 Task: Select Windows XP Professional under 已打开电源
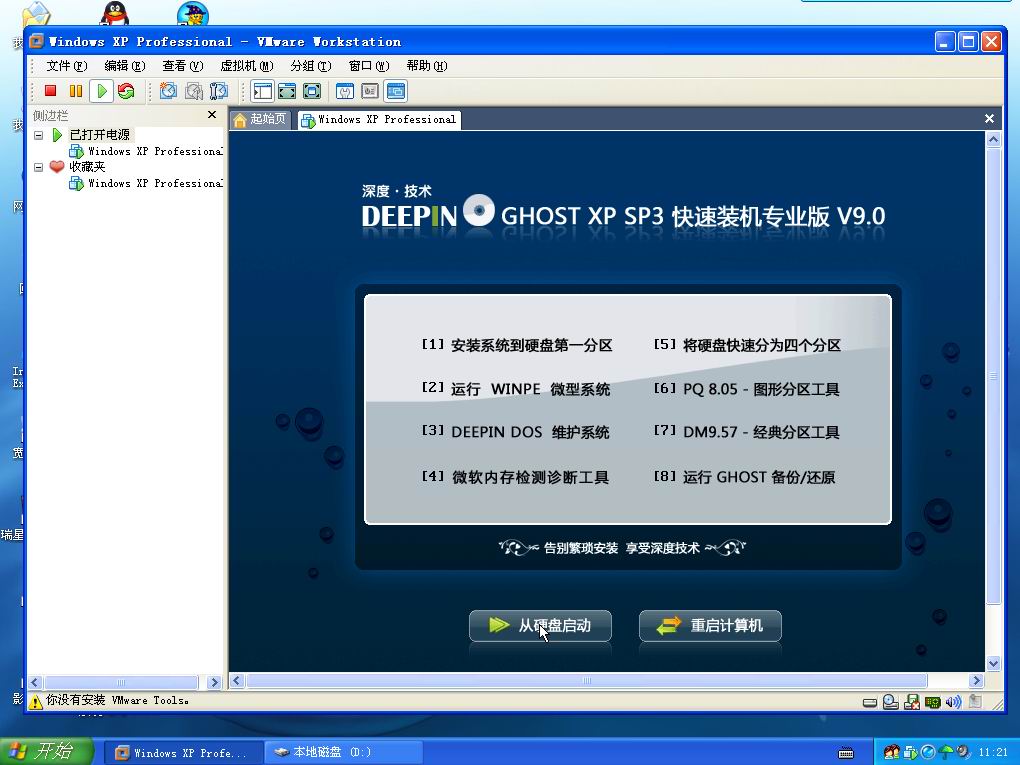coord(146,151)
